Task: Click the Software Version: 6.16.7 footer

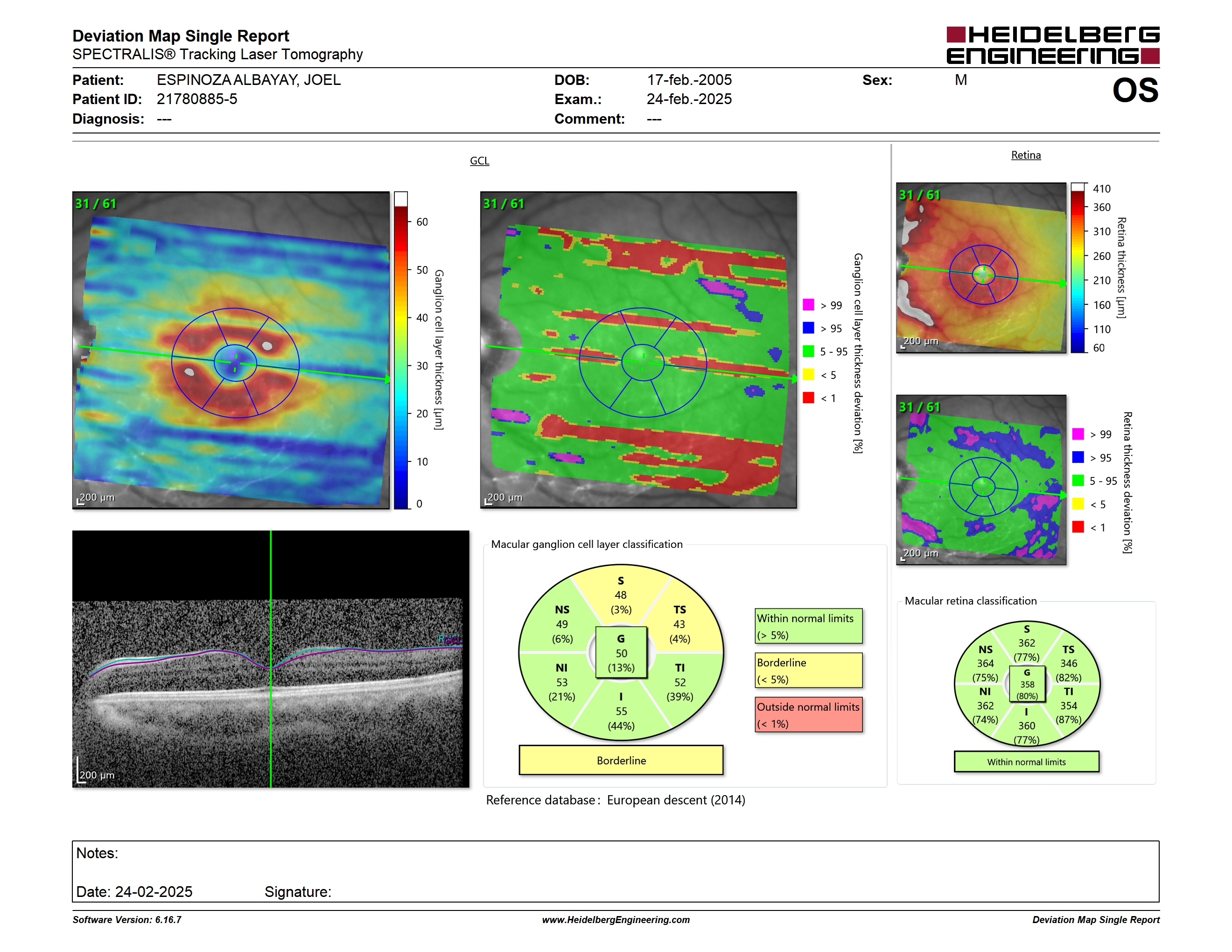Action: click(127, 920)
